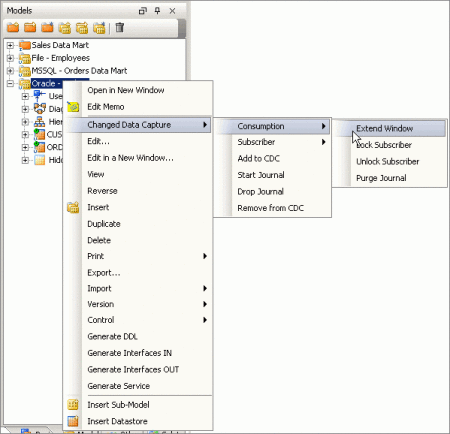Open the Version submenu arrow
Image resolution: width=450 pixels, height=434 pixels.
pyautogui.click(x=205, y=304)
